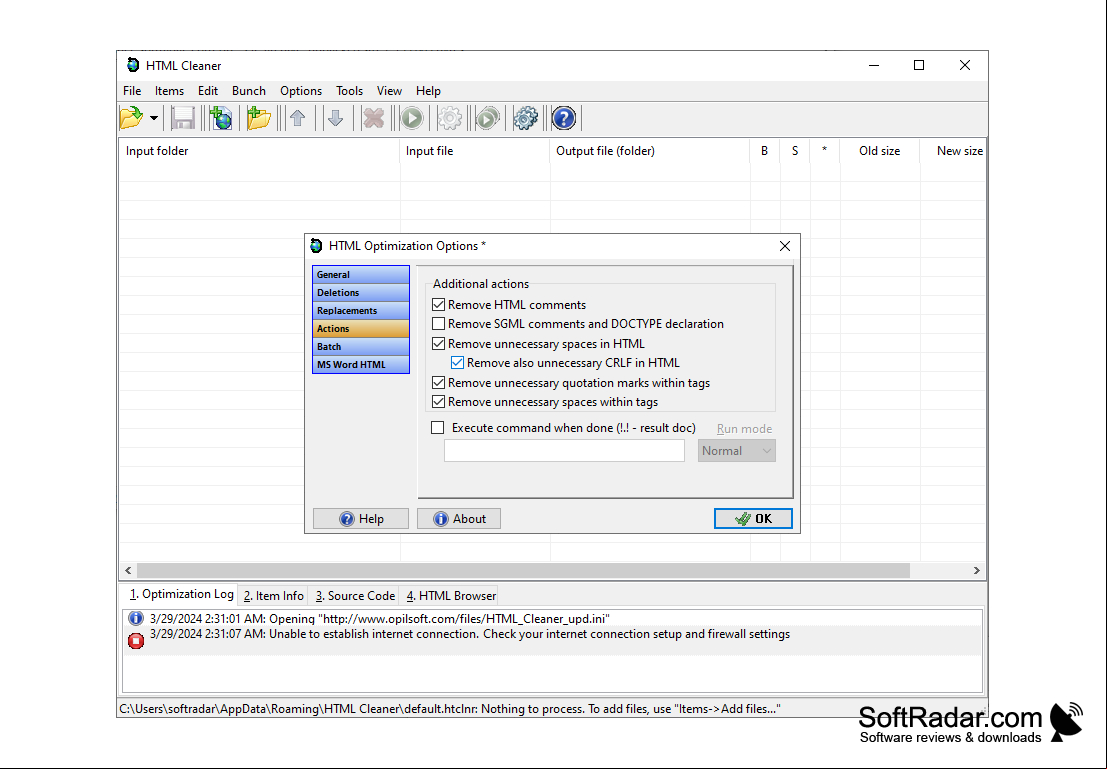The height and width of the screenshot is (769, 1107).
Task: Click the double play toolbar icon
Action: click(x=487, y=118)
